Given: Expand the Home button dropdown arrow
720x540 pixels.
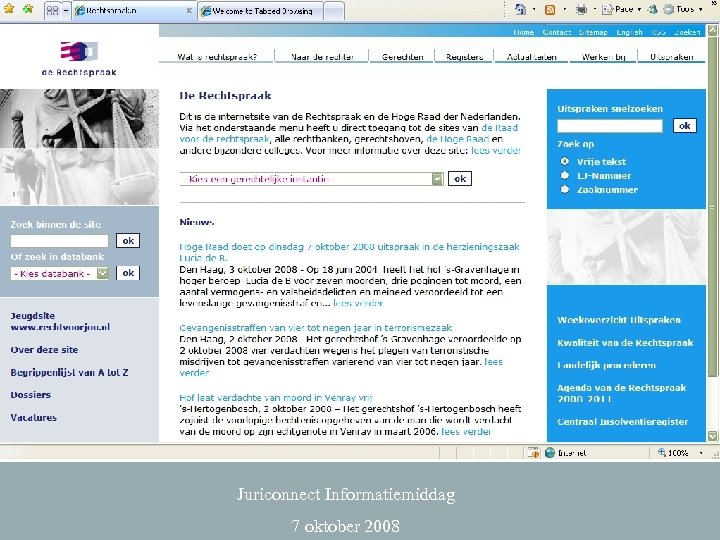Looking at the screenshot, I should click(x=534, y=9).
